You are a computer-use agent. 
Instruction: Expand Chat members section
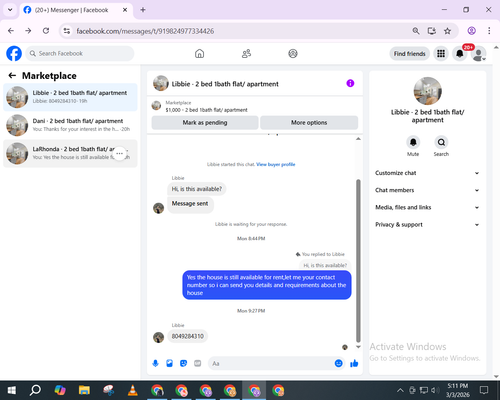[x=427, y=190]
